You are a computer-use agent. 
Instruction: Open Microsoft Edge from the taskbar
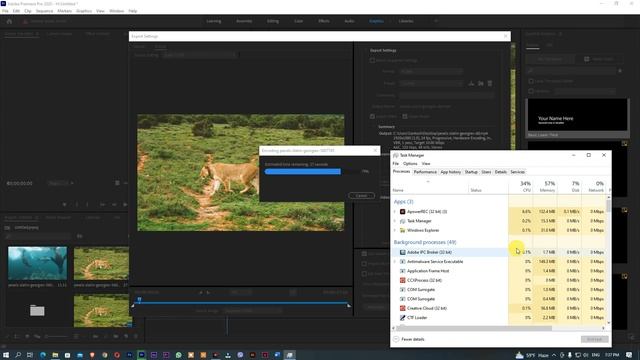pos(43,355)
